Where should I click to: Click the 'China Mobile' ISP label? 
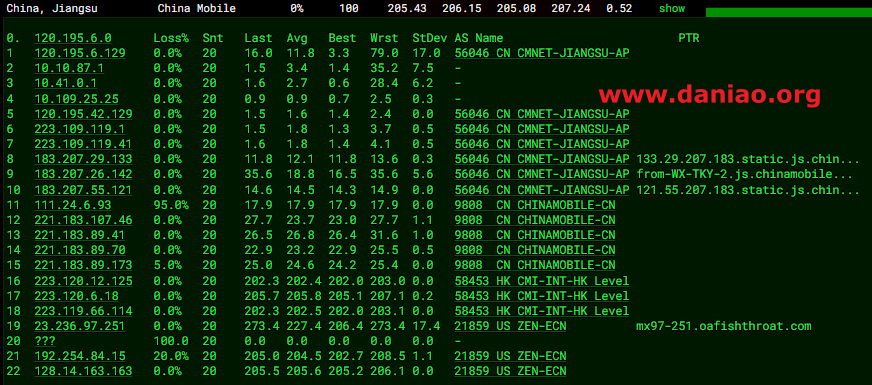coord(196,8)
